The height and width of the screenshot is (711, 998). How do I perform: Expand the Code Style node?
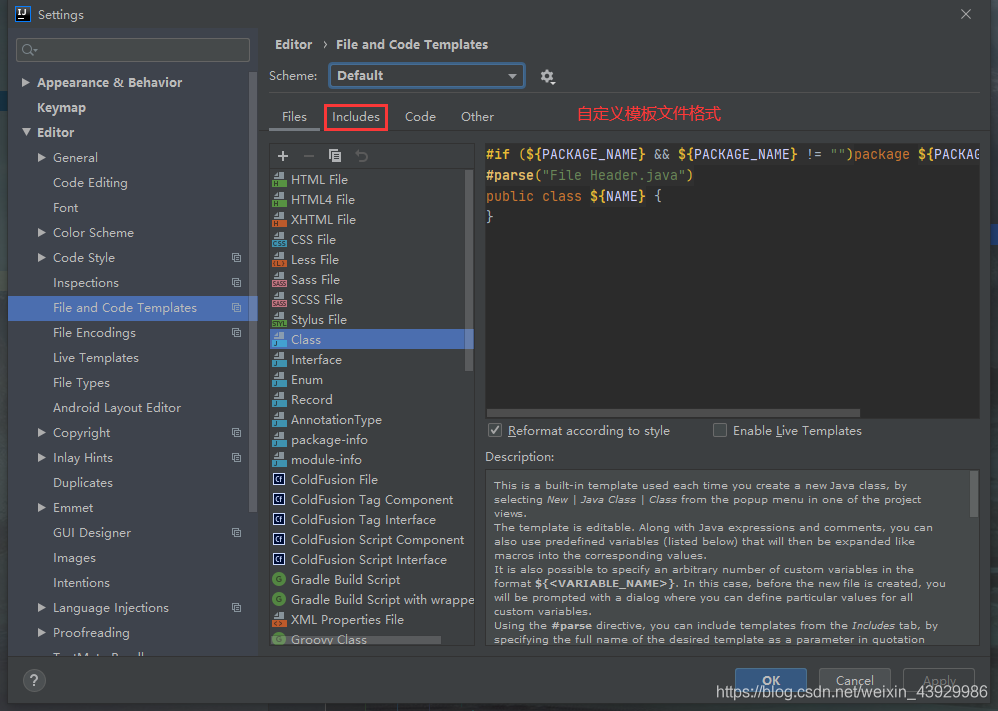[42, 257]
